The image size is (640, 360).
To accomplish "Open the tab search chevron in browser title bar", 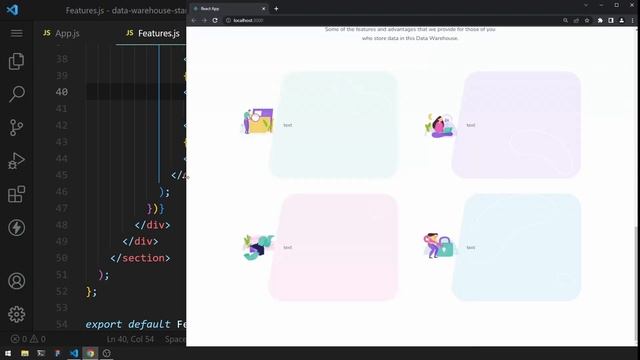I will click(586, 5).
